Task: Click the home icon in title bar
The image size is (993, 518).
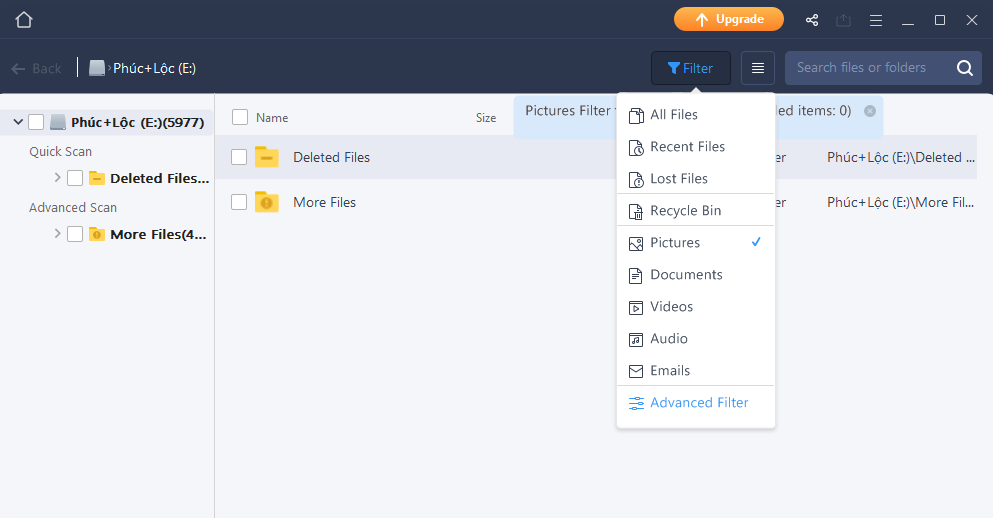Action: coord(24,20)
